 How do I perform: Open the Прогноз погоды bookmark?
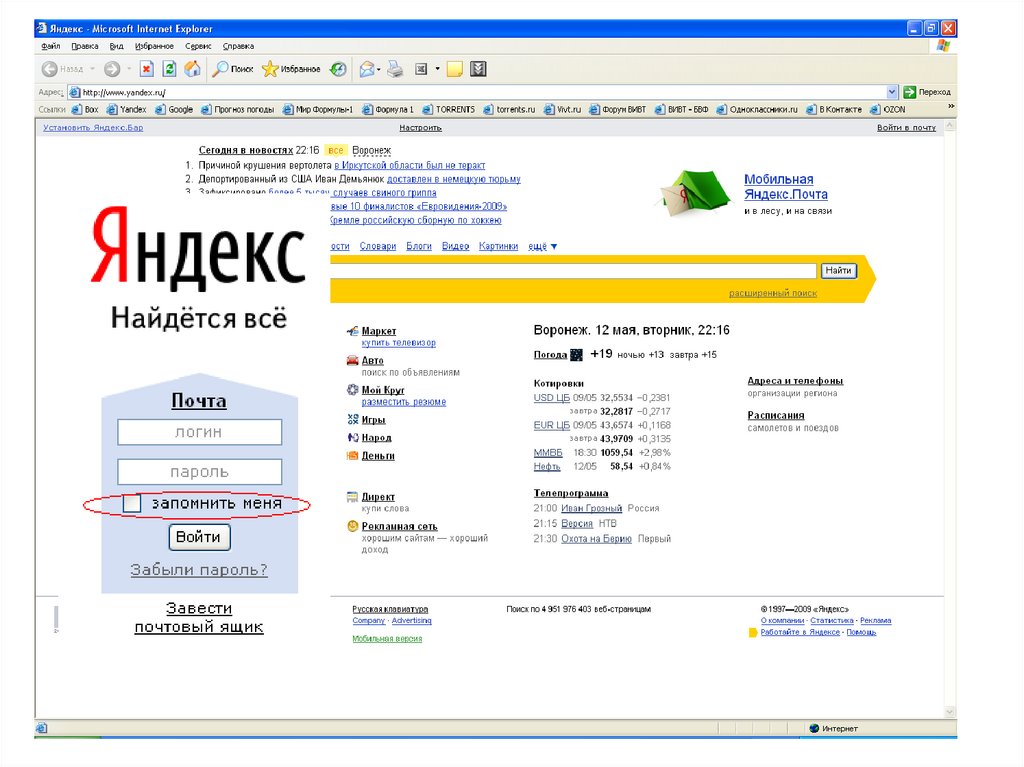click(238, 110)
